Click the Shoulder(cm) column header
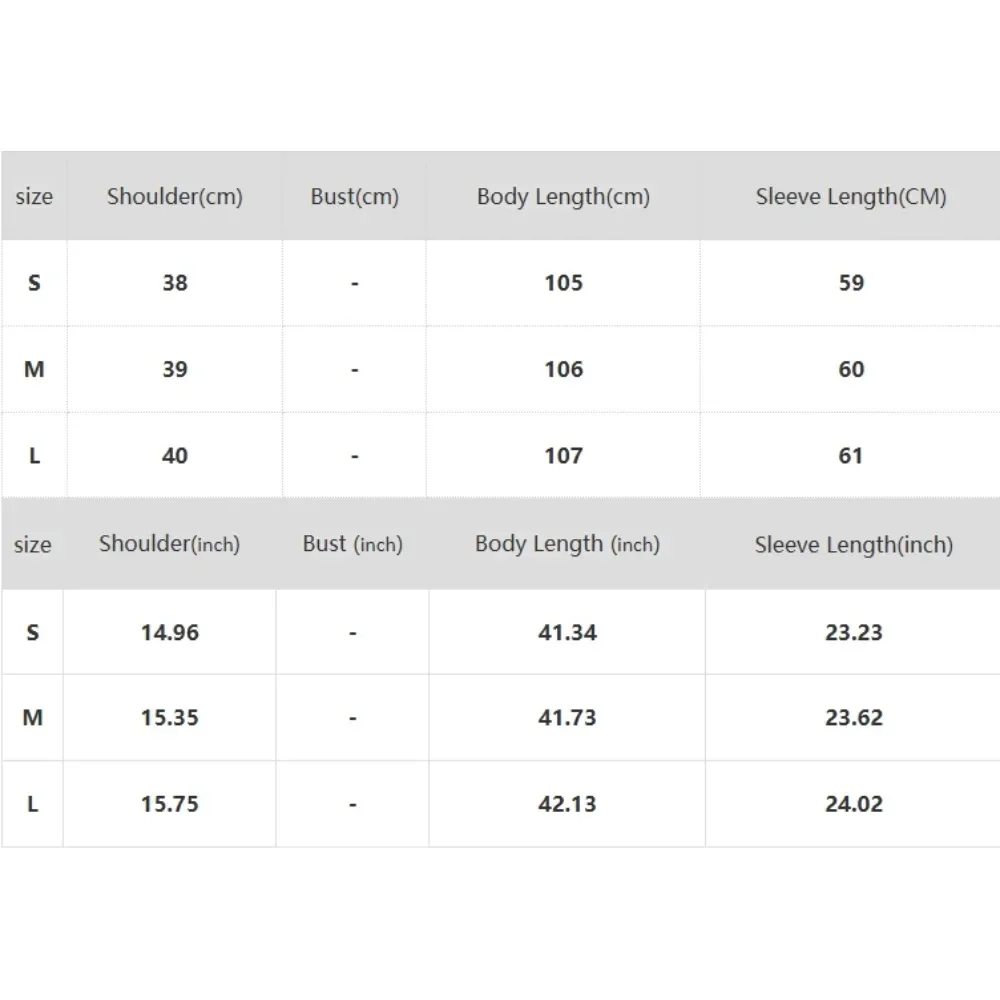1000x1000 pixels. [175, 196]
